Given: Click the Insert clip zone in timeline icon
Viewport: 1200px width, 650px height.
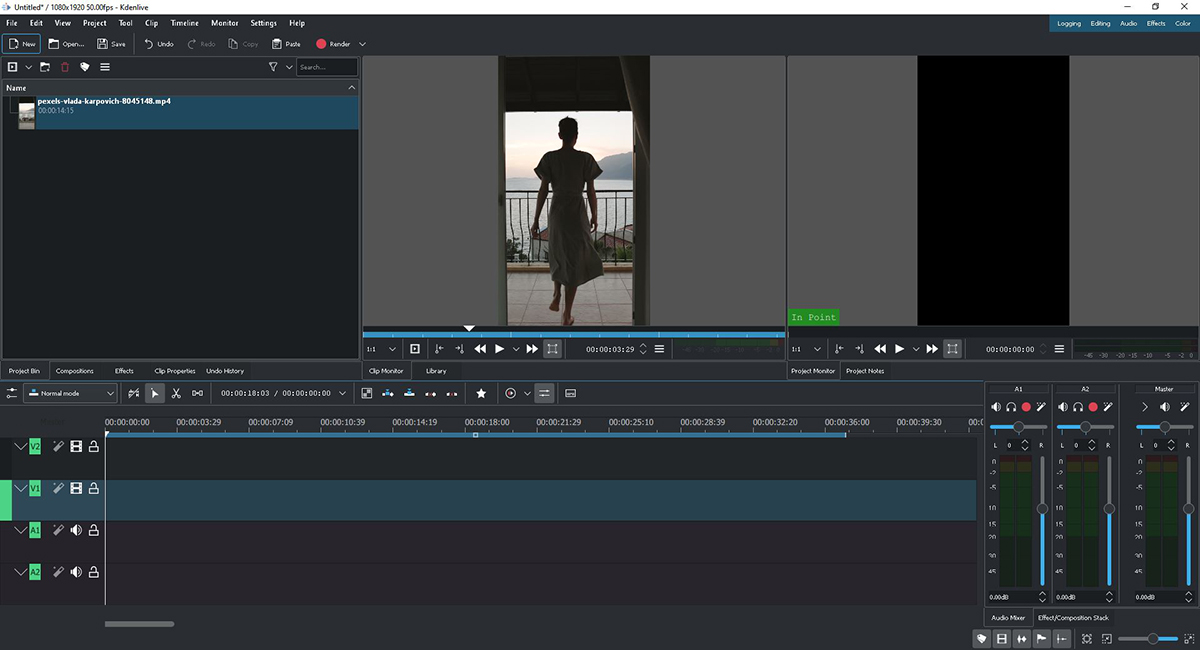Looking at the screenshot, I should click(388, 393).
